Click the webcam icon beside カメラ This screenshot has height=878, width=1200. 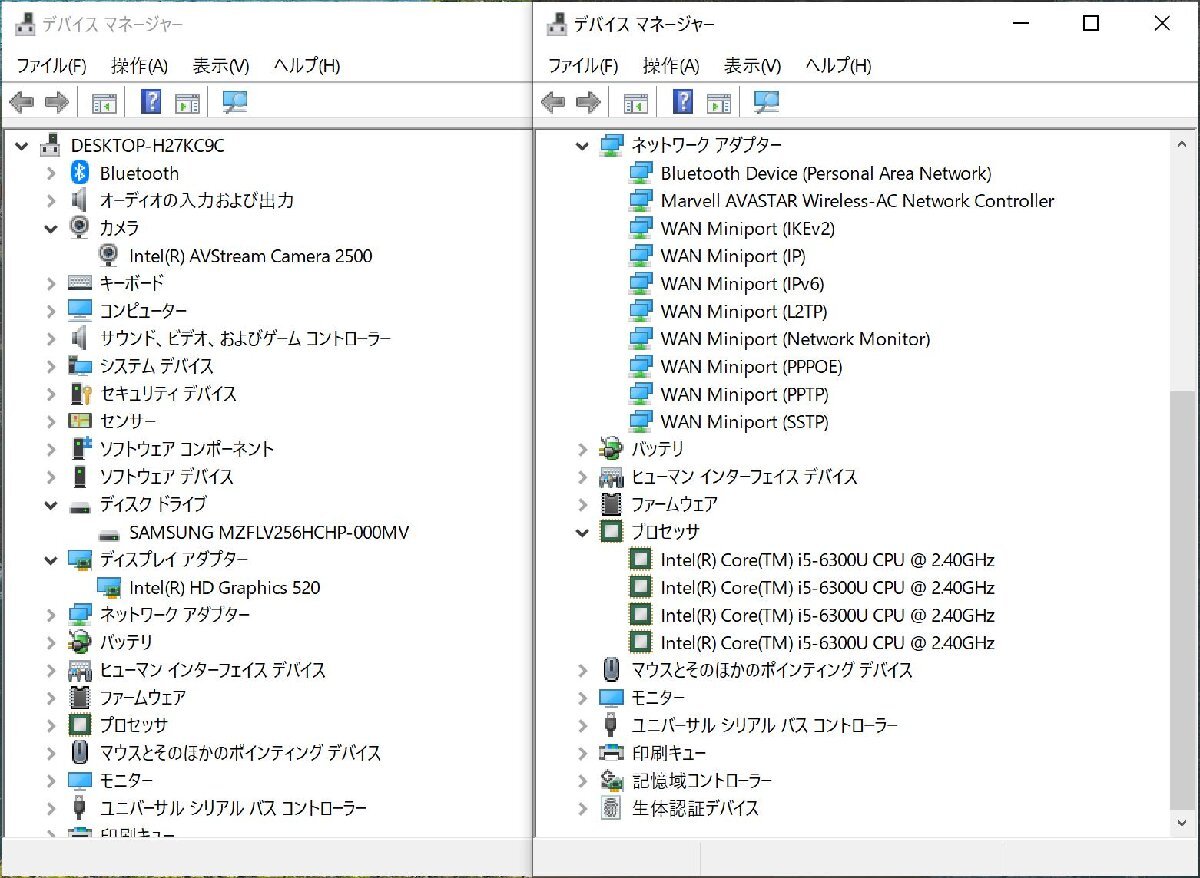point(80,227)
